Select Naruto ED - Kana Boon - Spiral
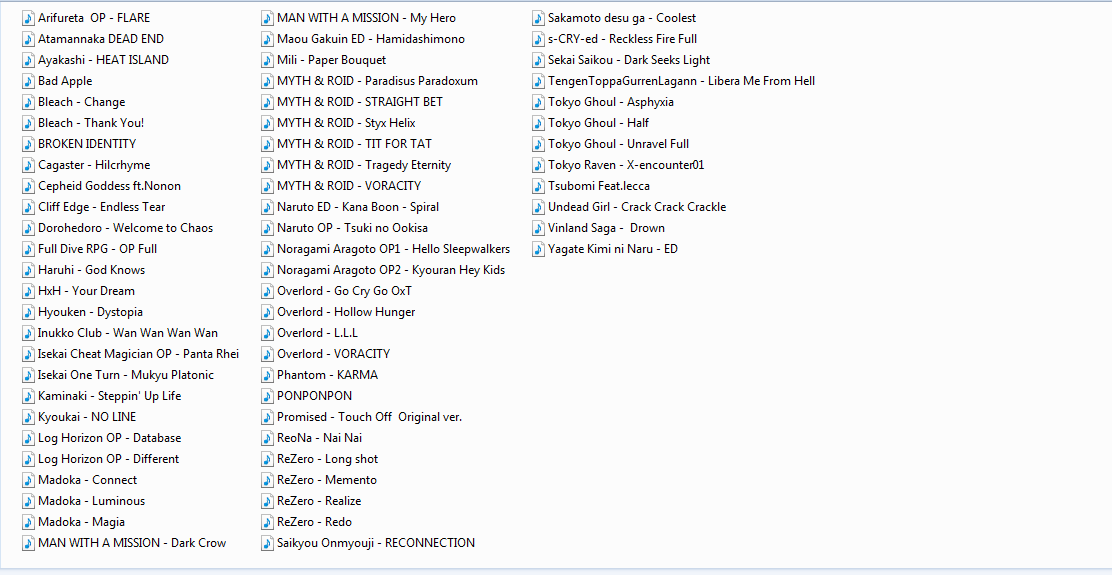The width and height of the screenshot is (1112, 575). (358, 207)
